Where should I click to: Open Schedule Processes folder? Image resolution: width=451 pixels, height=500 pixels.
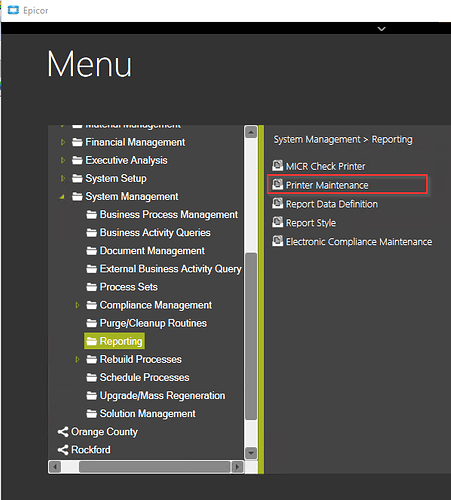pyautogui.click(x=144, y=377)
